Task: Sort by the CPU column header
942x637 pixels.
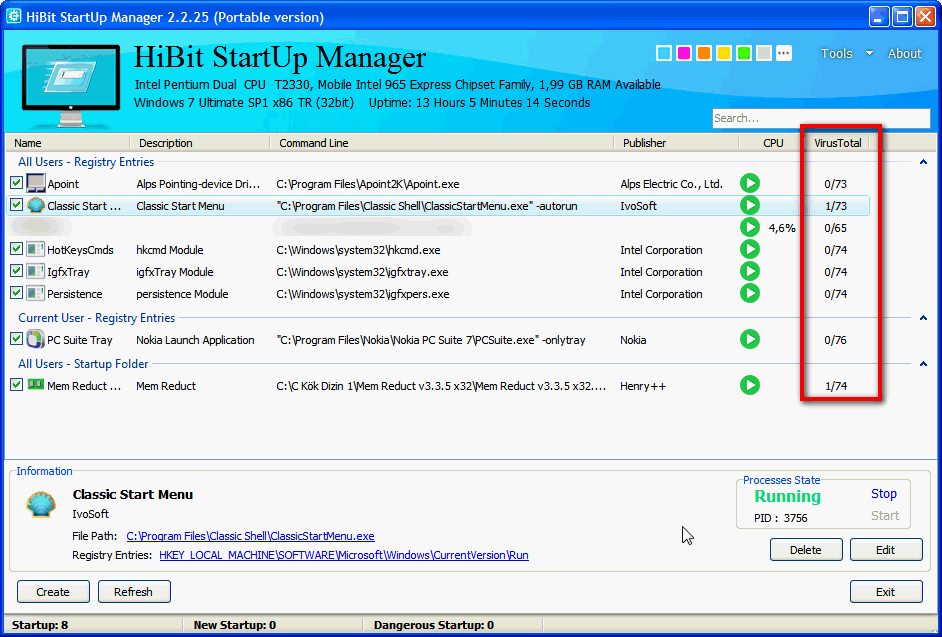Action: [x=772, y=143]
